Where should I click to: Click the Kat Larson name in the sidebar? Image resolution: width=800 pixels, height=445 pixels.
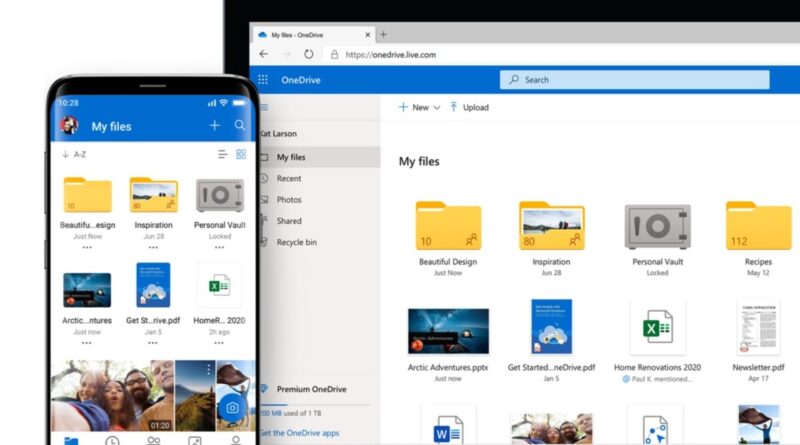point(279,134)
